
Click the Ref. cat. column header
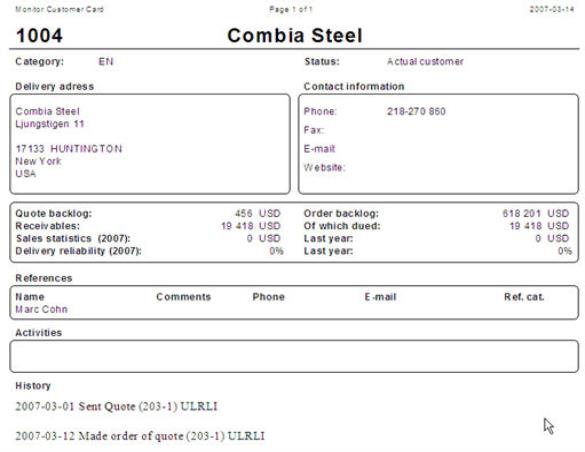point(524,297)
